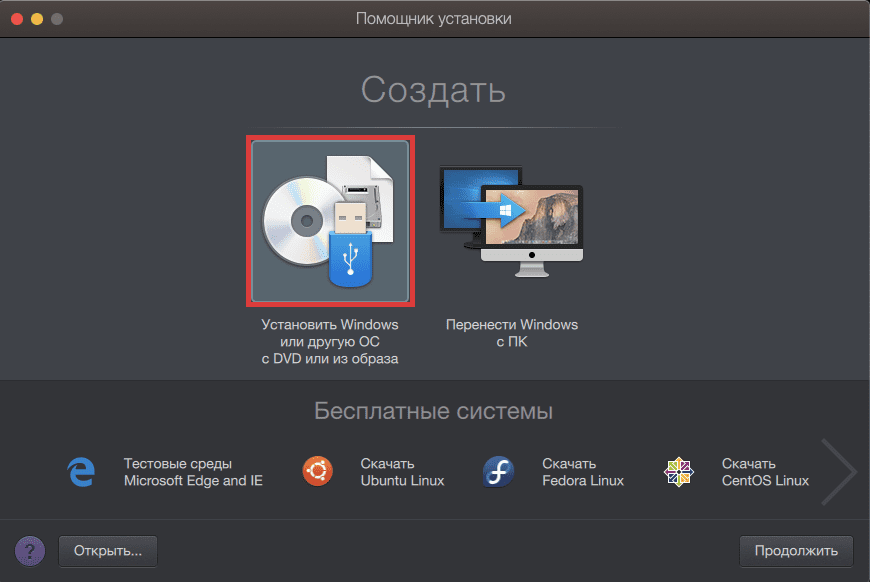Minimize the window with yellow button

[37, 19]
